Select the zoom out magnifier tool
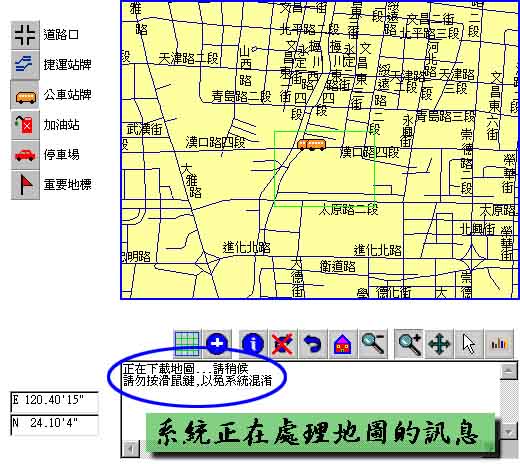The width and height of the screenshot is (520, 464). pyautogui.click(x=373, y=344)
